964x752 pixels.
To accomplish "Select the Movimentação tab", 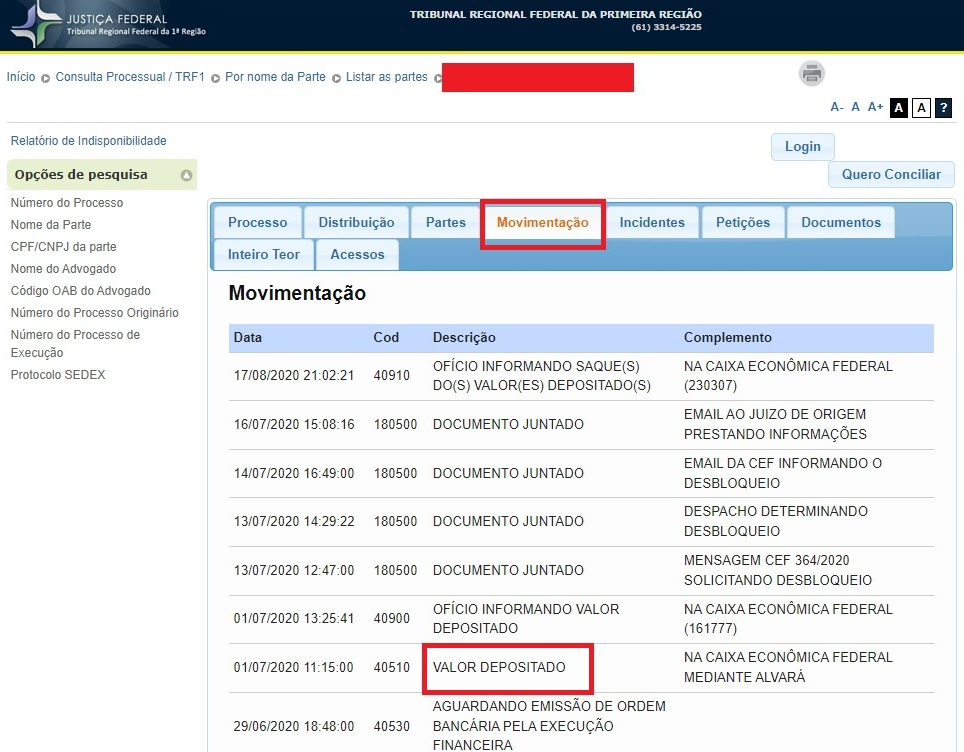I will pyautogui.click(x=543, y=222).
